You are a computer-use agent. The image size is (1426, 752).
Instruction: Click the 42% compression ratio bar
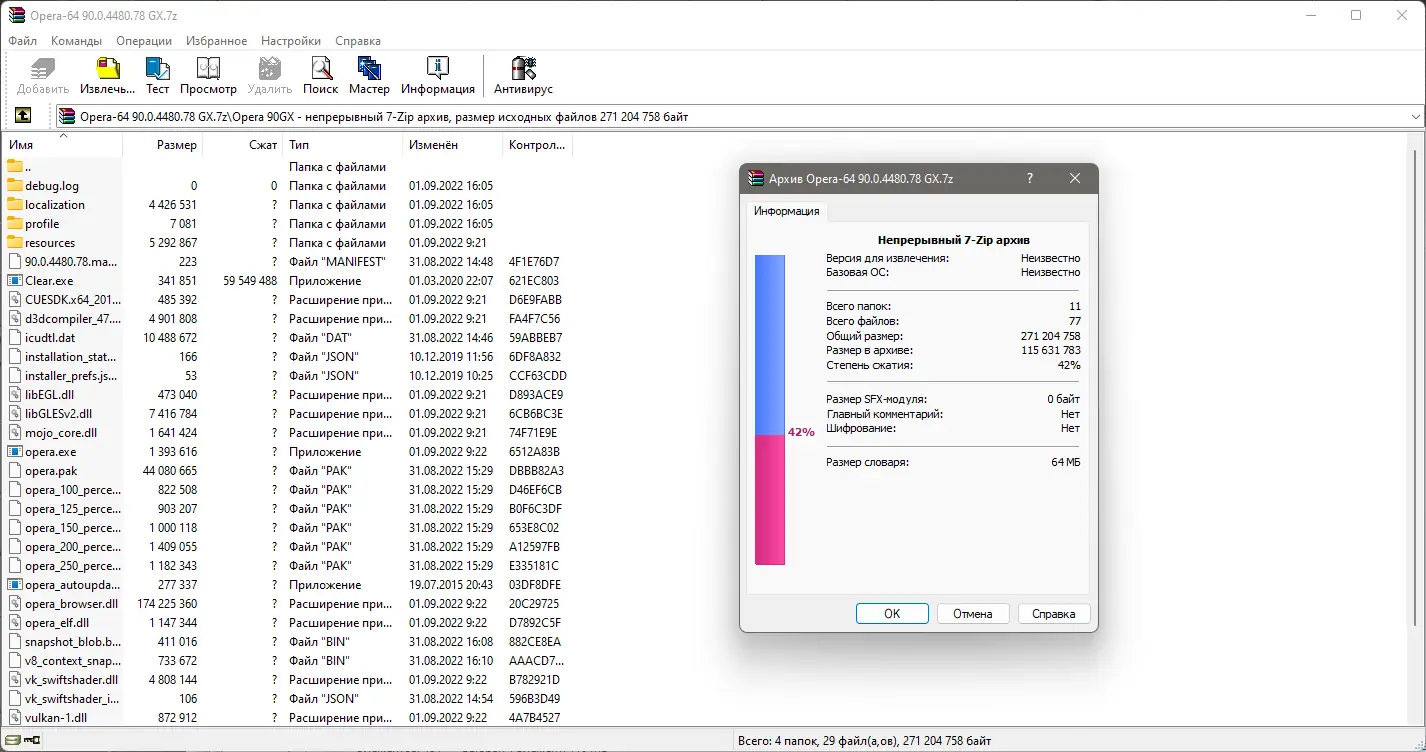click(770, 410)
